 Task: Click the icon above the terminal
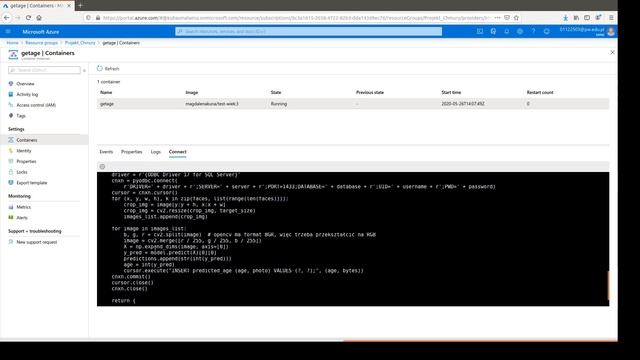[x=102, y=167]
